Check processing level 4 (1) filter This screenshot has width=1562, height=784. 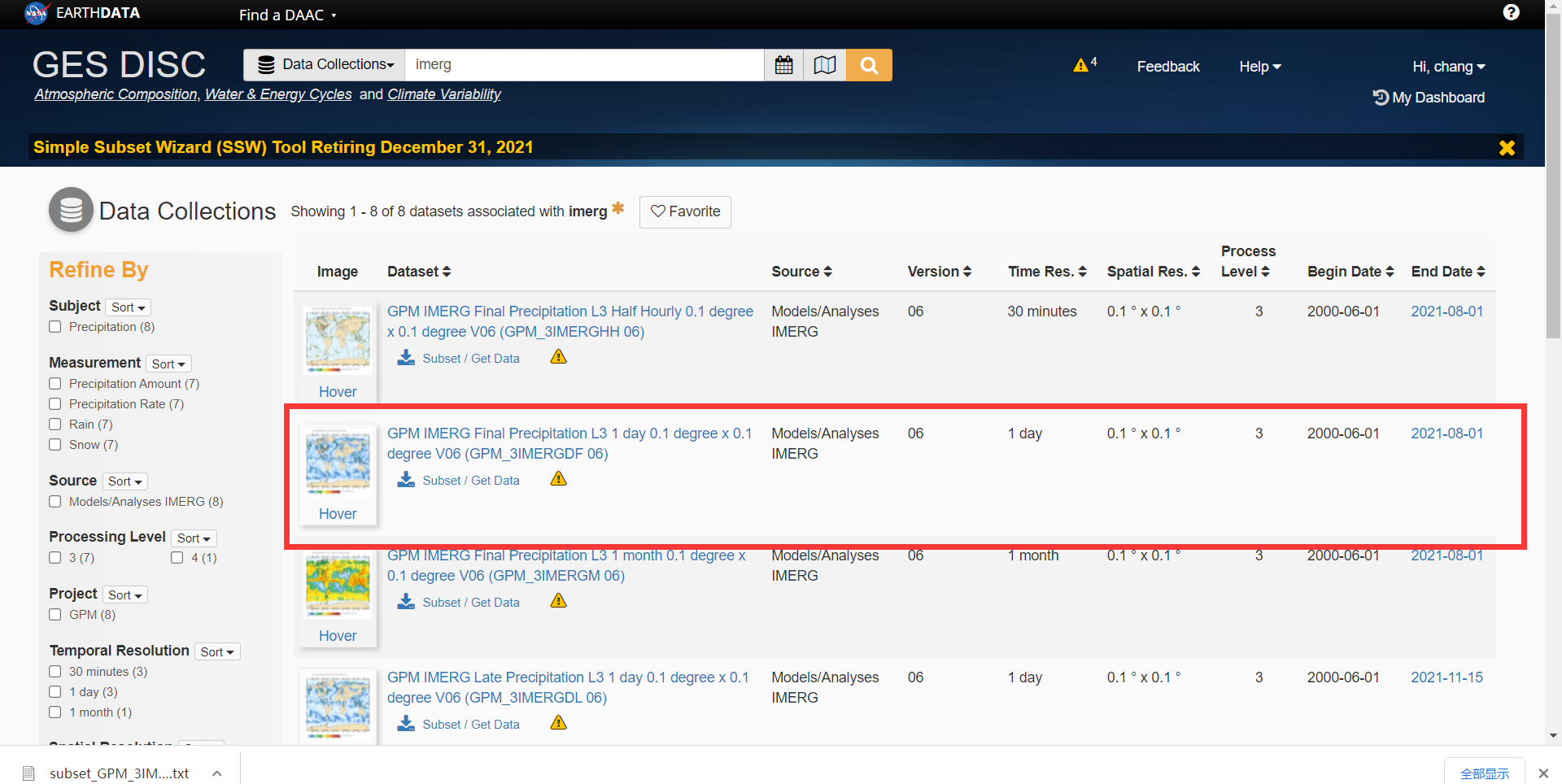(177, 558)
